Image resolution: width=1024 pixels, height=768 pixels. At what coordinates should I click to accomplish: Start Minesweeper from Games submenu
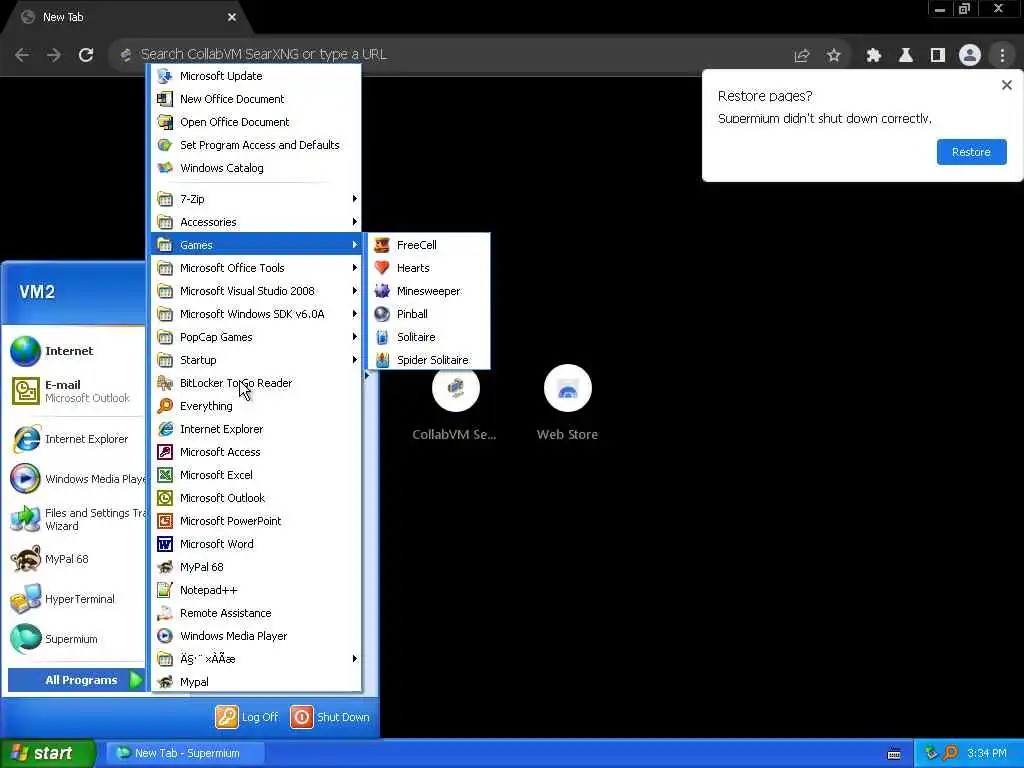coord(428,291)
